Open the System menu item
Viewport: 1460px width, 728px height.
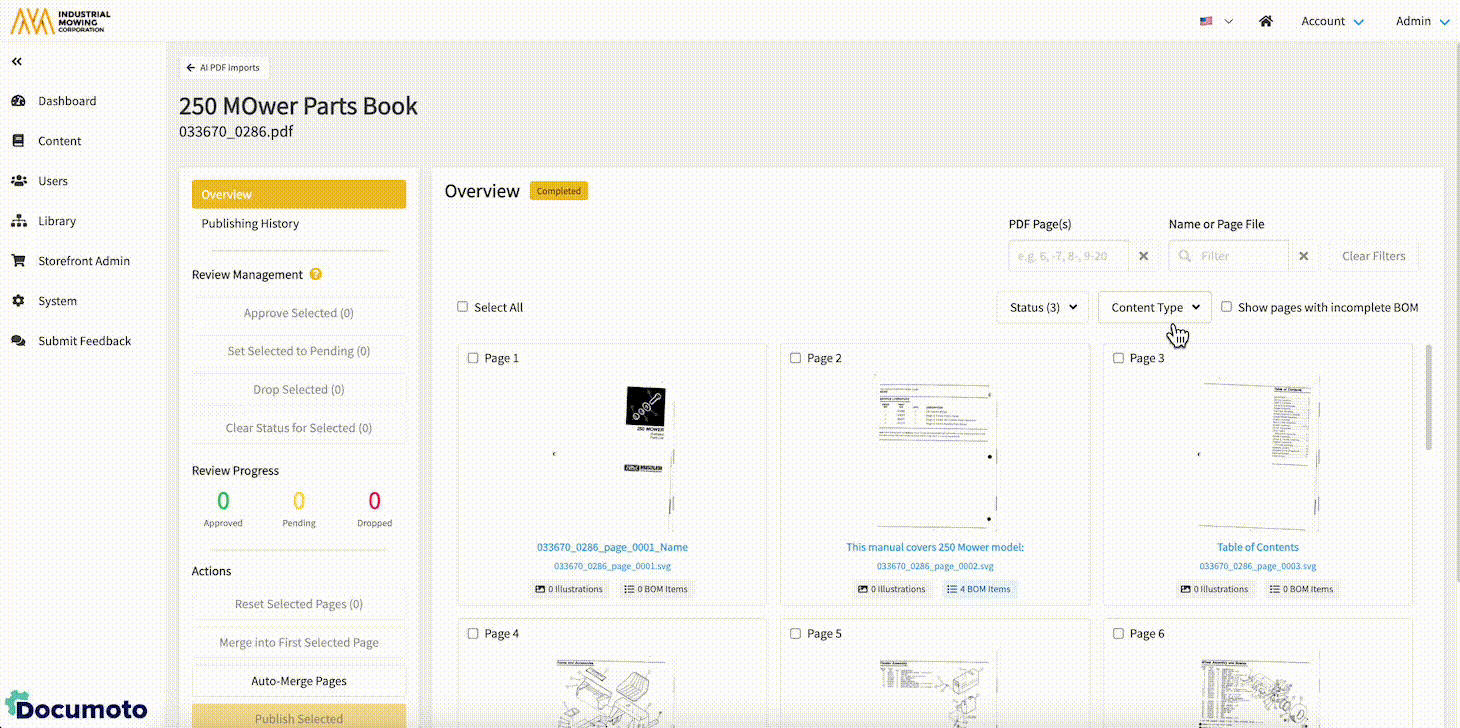click(58, 301)
